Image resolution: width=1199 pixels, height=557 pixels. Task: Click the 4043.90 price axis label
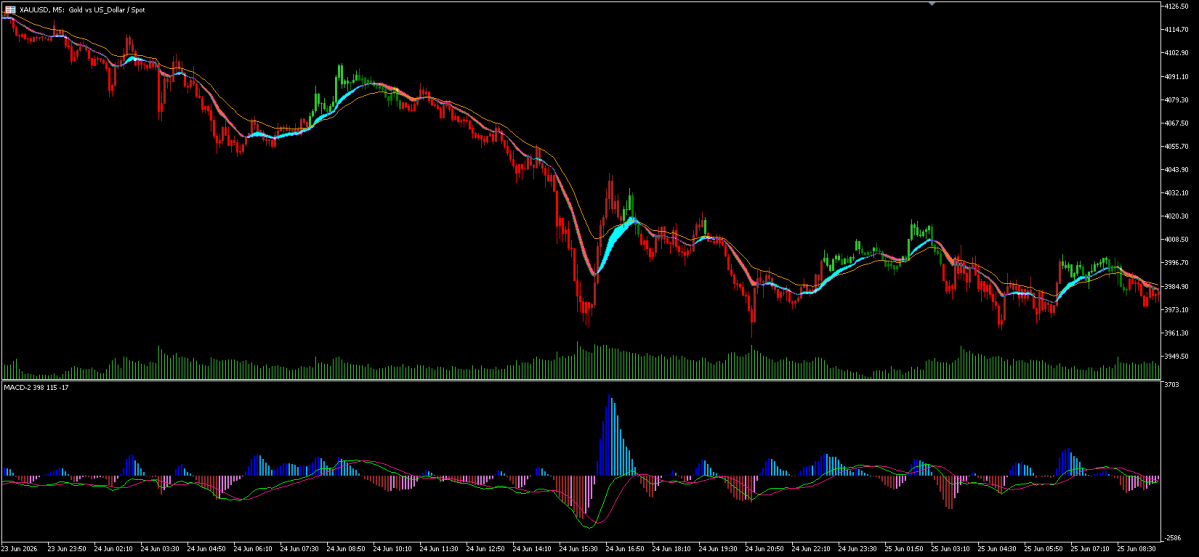[x=1175, y=169]
